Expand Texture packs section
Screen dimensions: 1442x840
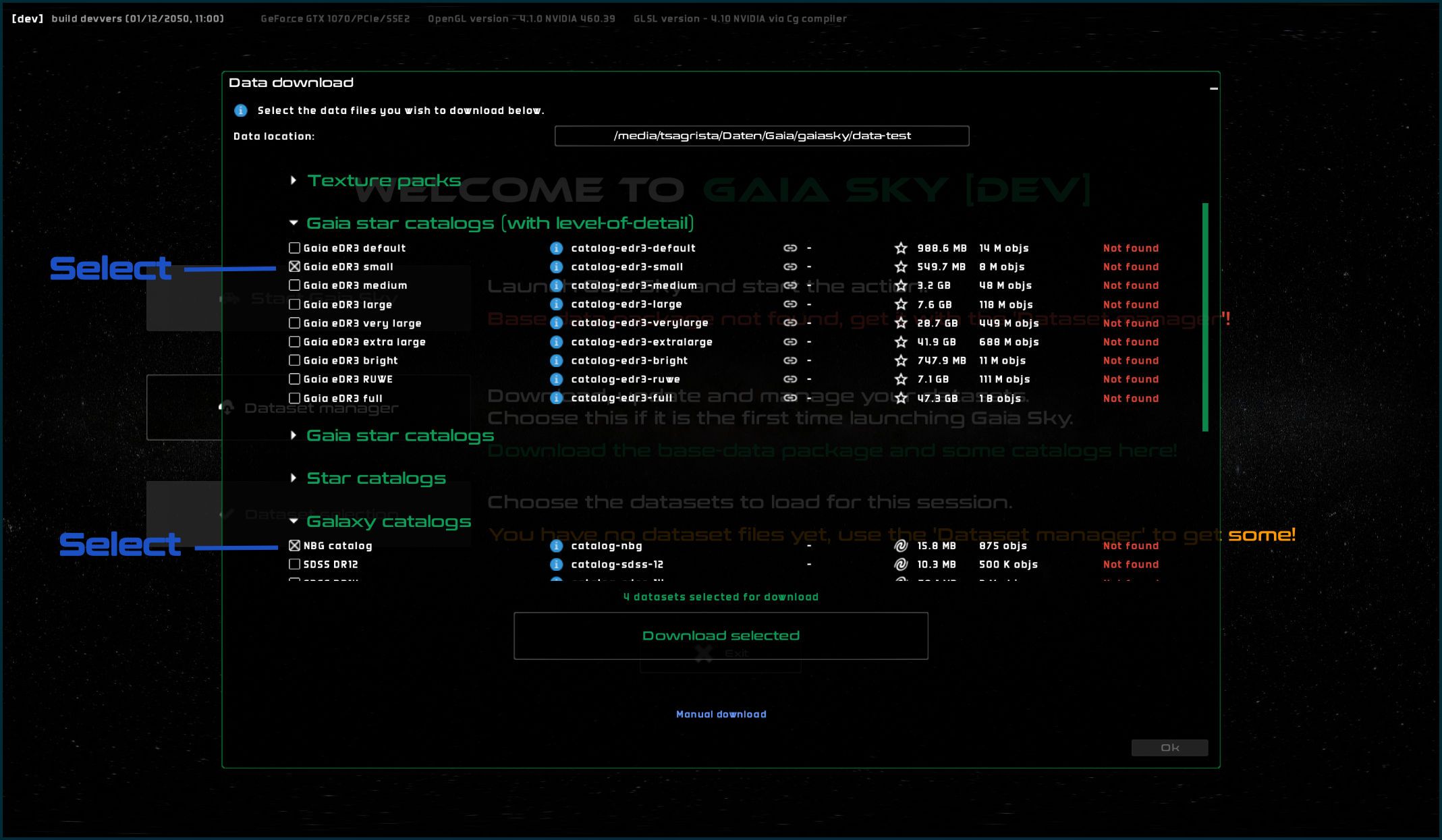[293, 180]
